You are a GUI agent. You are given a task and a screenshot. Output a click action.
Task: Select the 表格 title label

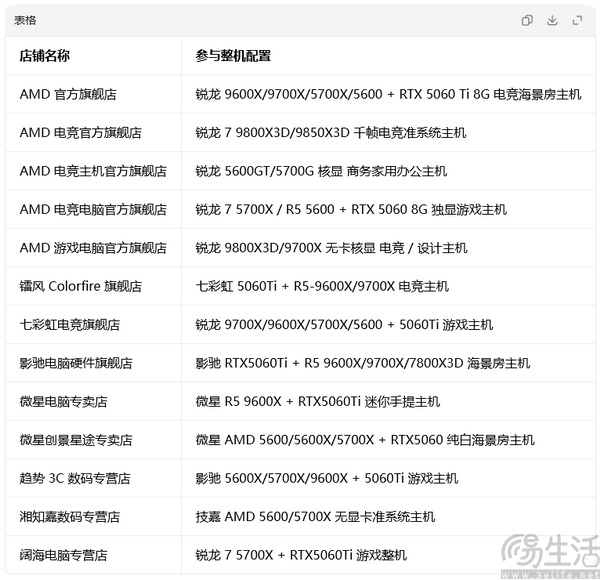click(x=25, y=20)
